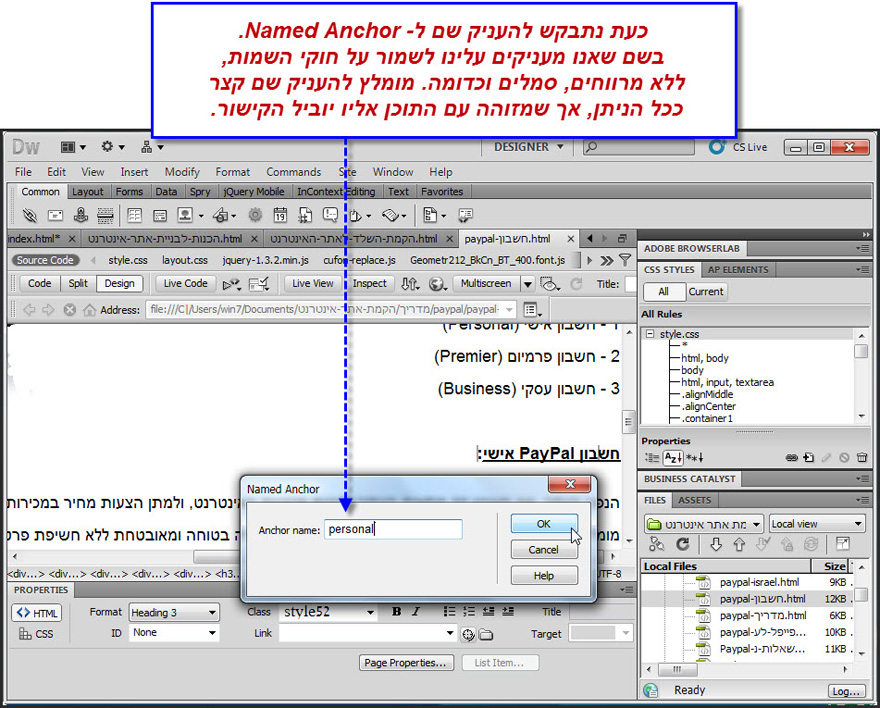
Task: Click Help in Named Anchor dialog
Action: (x=544, y=576)
